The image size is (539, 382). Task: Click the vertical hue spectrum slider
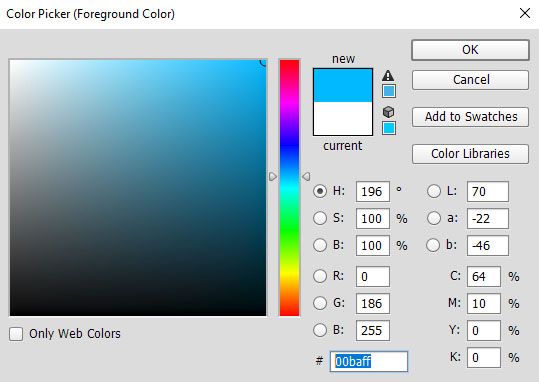[x=289, y=188]
